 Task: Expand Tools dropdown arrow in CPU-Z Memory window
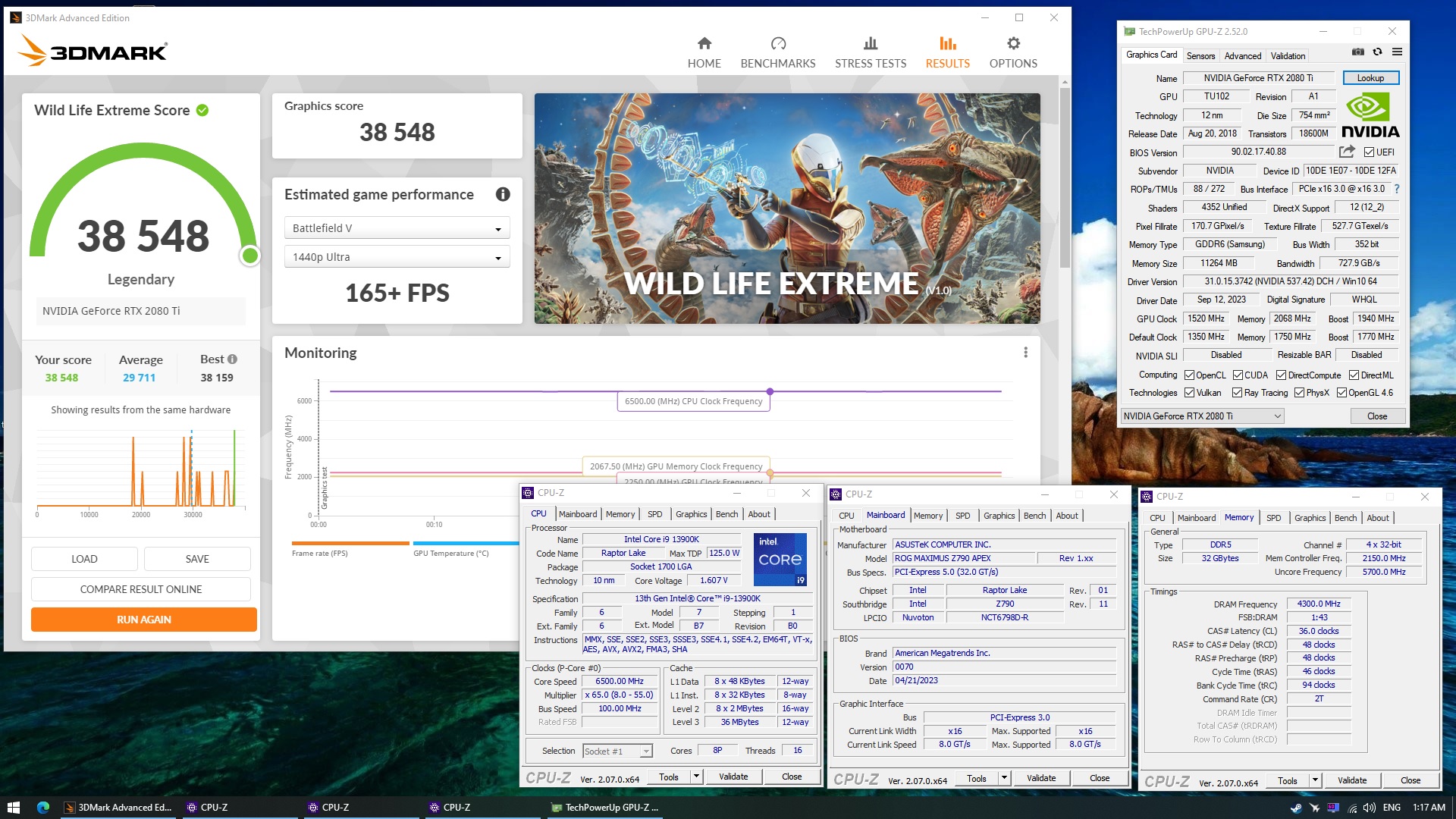click(x=1315, y=780)
